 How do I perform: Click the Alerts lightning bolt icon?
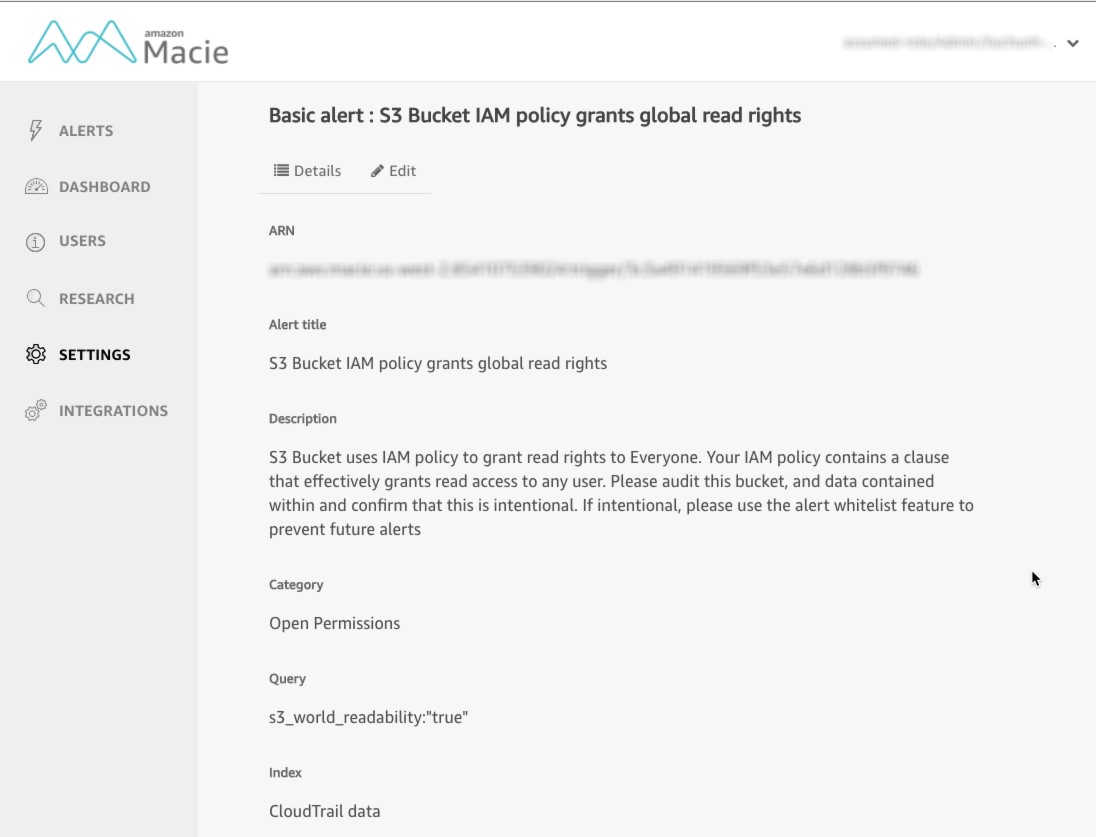pos(35,130)
